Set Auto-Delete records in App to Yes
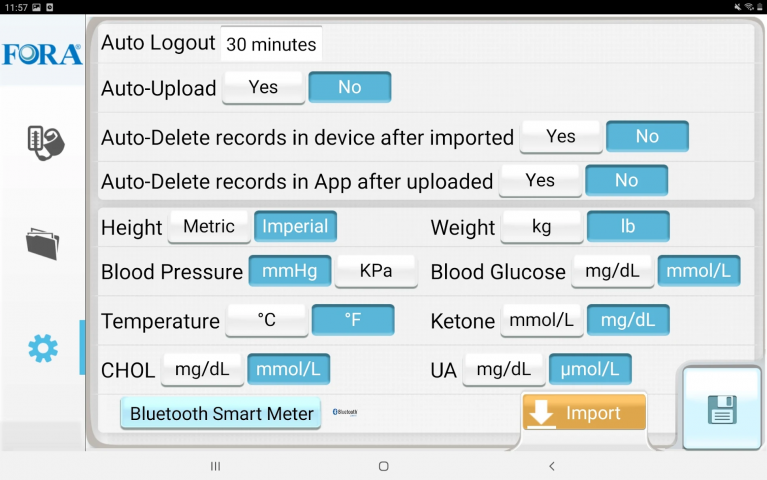Viewport: 767px width, 480px height. [x=540, y=181]
